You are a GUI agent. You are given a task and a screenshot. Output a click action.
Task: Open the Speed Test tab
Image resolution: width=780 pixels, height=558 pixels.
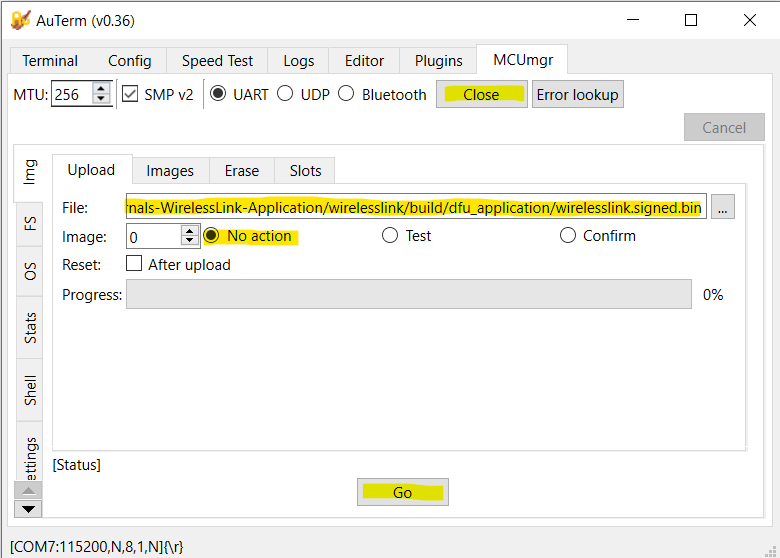point(217,61)
